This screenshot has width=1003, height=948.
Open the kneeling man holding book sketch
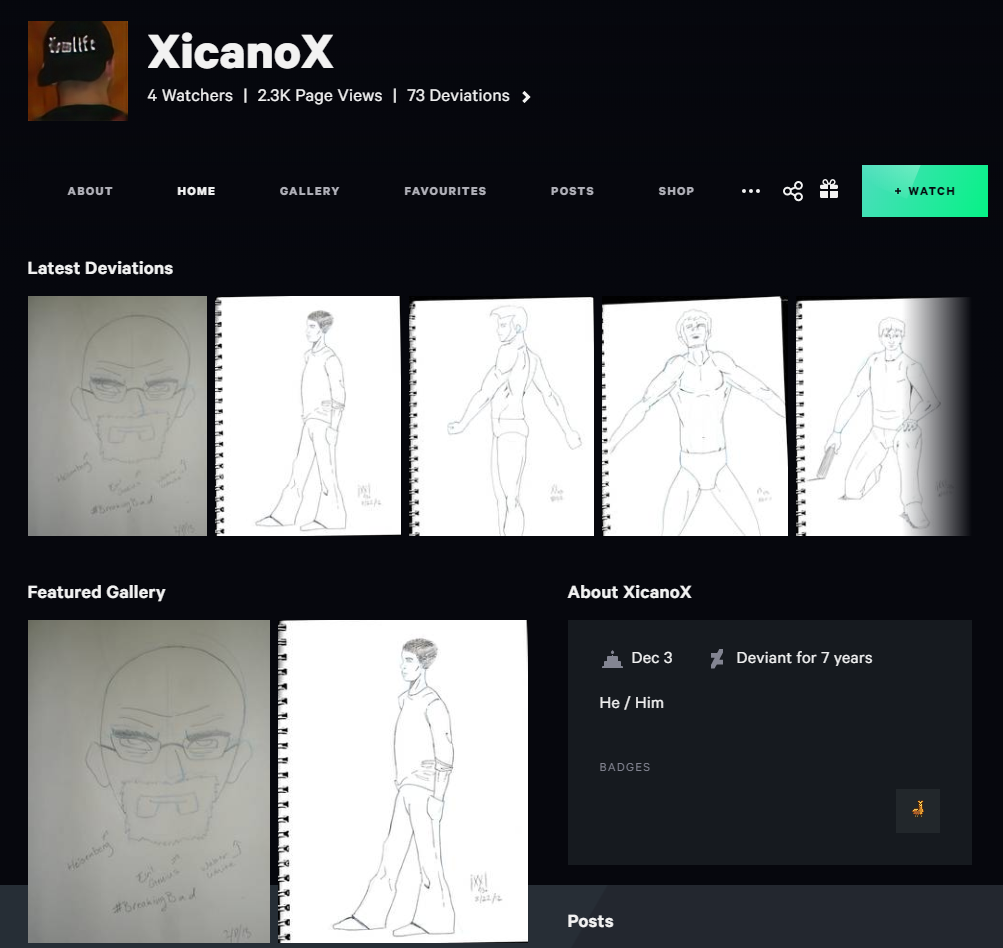pyautogui.click(x=883, y=416)
